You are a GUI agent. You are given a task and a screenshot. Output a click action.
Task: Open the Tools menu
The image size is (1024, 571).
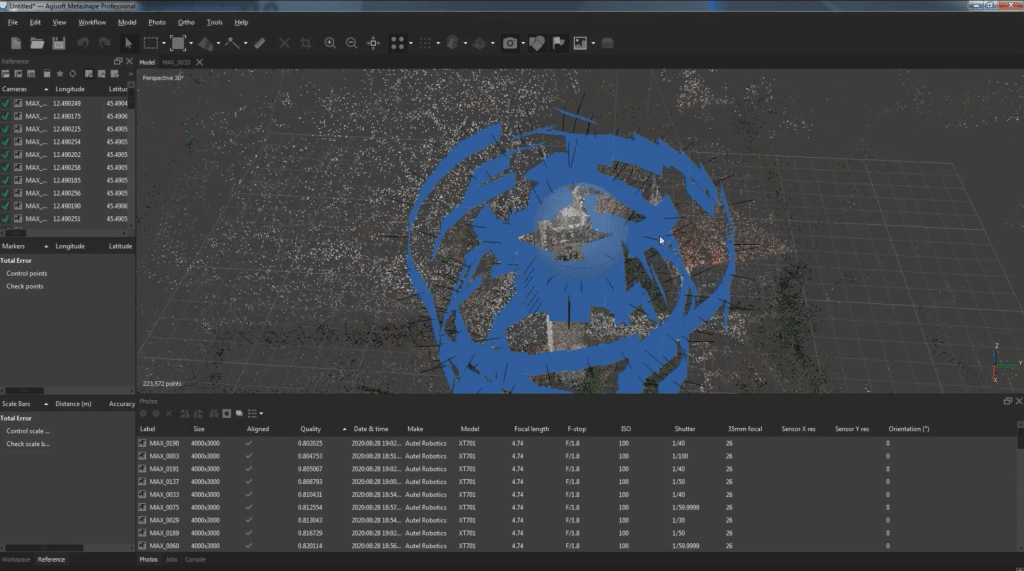[214, 22]
